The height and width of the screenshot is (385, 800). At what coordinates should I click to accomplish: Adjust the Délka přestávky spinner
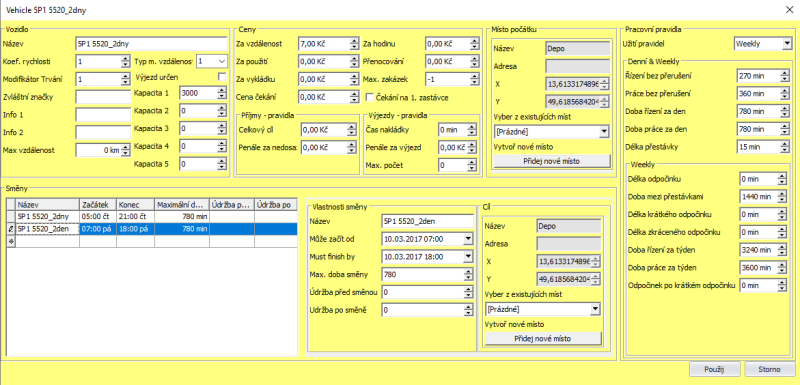tap(784, 147)
